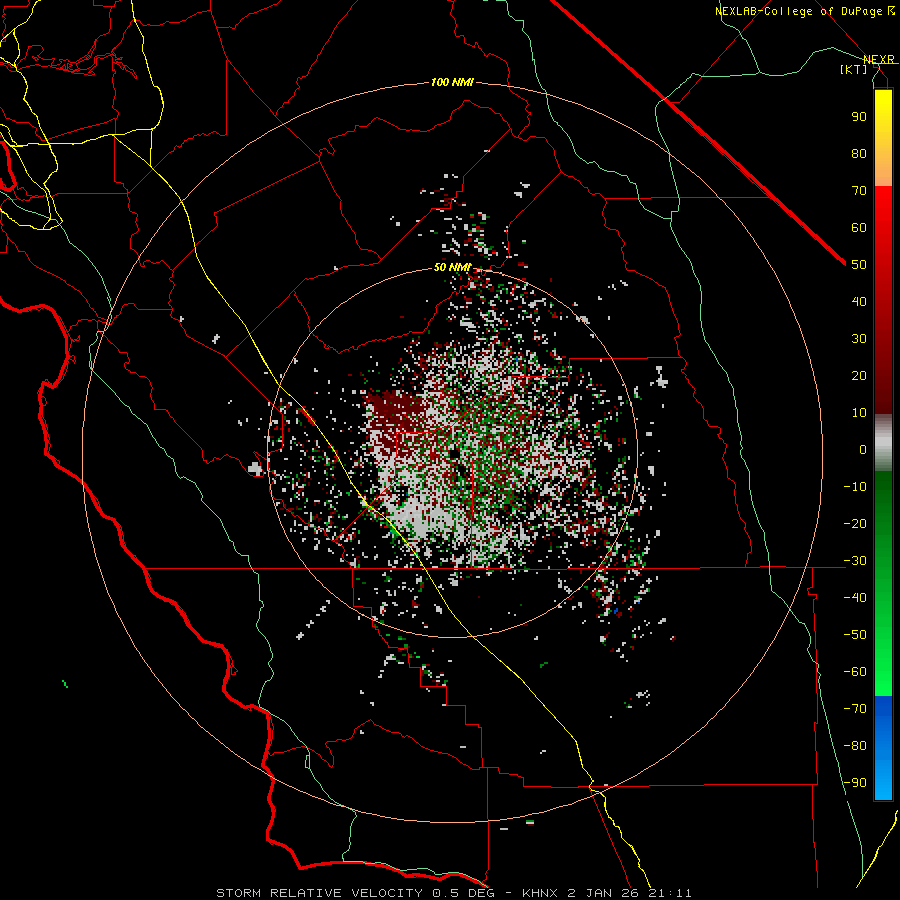Click the 2 JAN 26 date text

[x=604, y=893]
